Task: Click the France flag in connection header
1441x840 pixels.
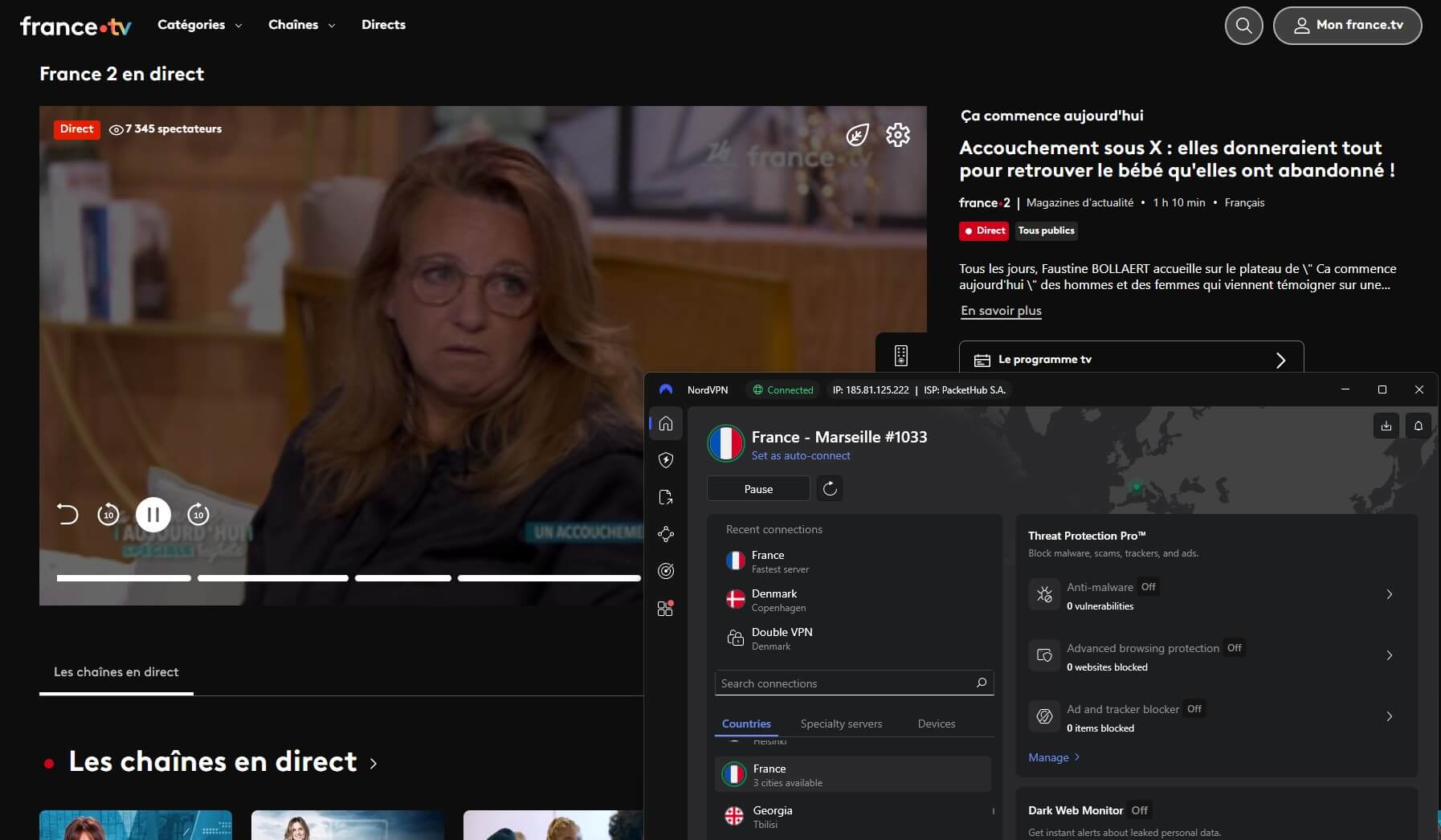Action: coord(726,443)
